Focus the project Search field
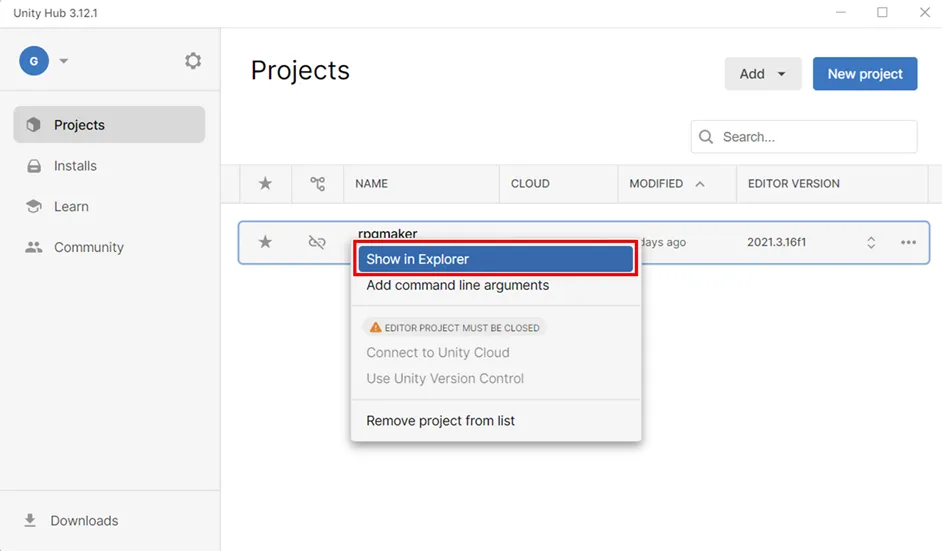The width and height of the screenshot is (942, 551). click(x=813, y=137)
